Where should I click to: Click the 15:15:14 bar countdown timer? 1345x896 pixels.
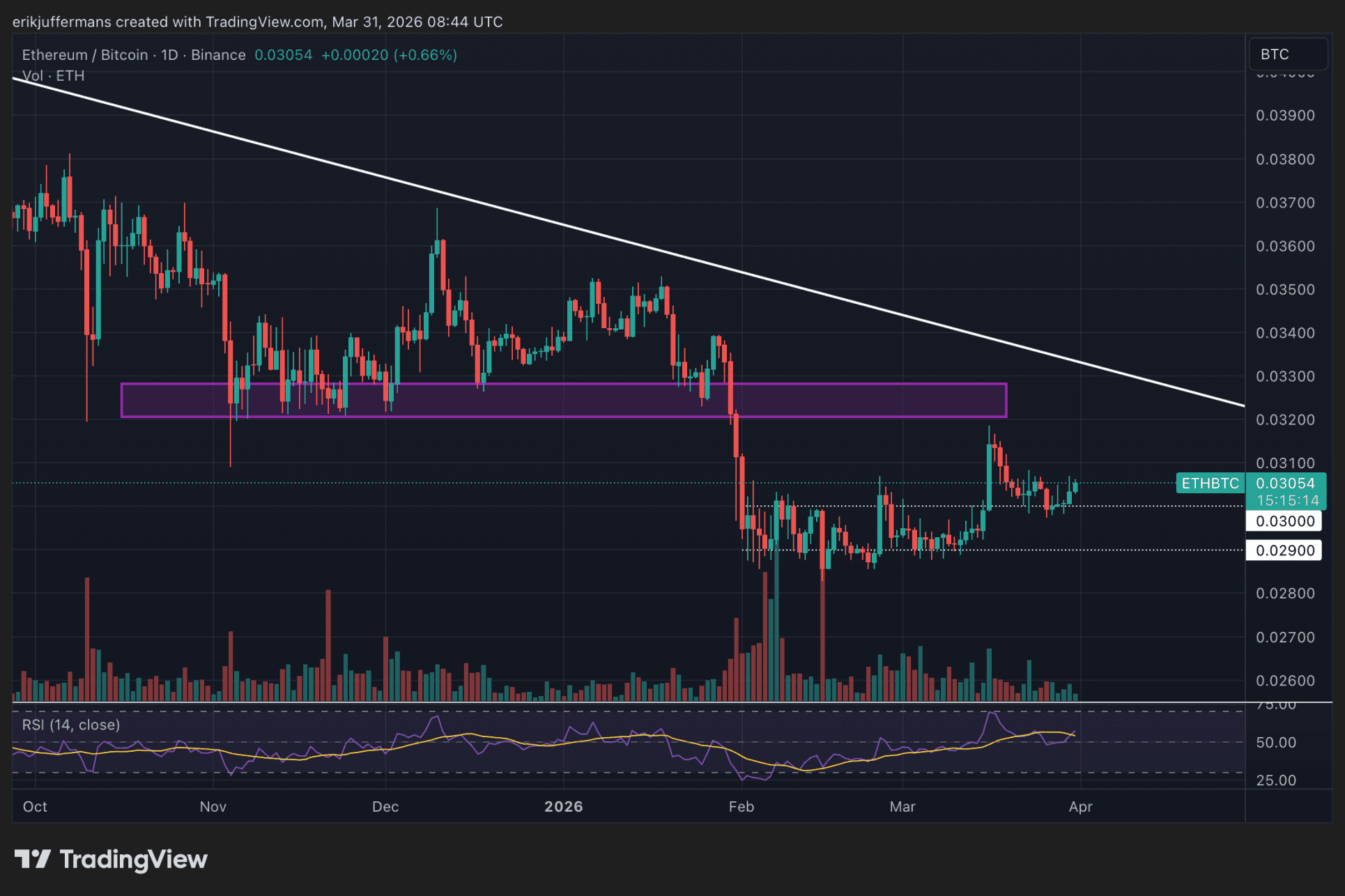pyautogui.click(x=1286, y=500)
